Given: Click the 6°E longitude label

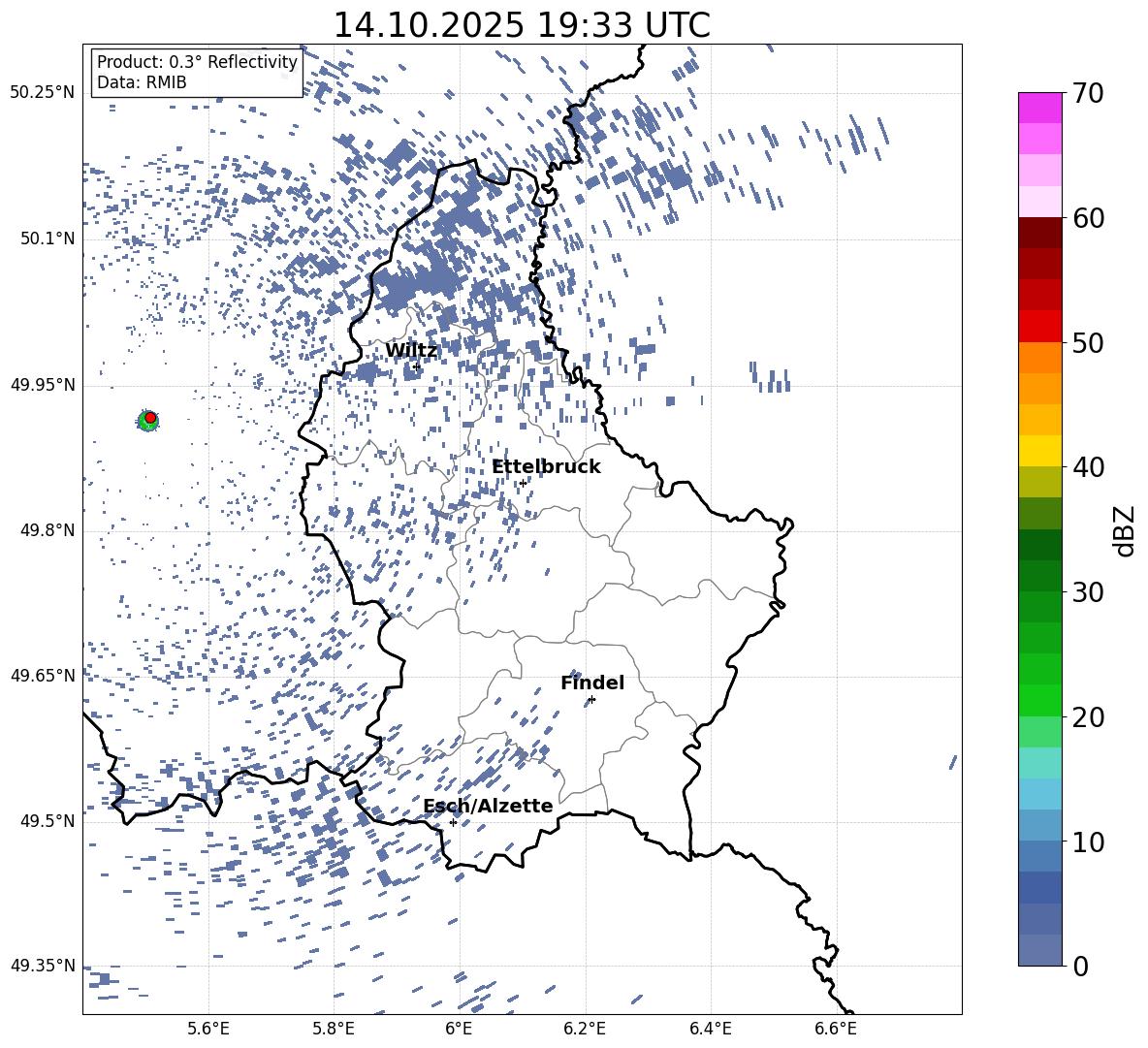Looking at the screenshot, I should click(459, 1029).
